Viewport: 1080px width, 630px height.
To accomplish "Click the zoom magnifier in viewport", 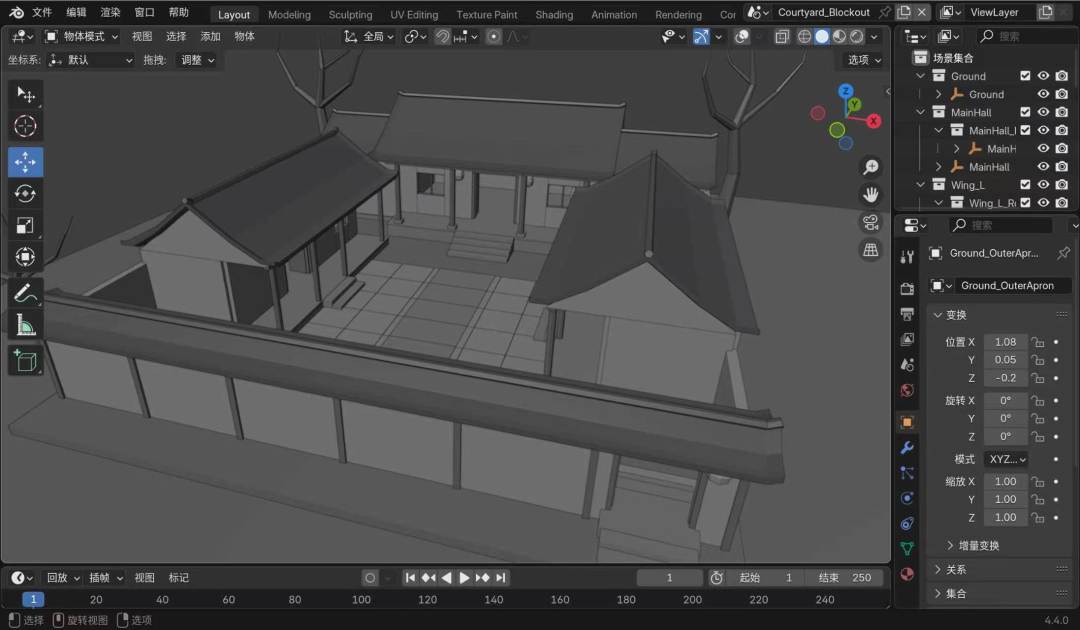I will coord(871,167).
